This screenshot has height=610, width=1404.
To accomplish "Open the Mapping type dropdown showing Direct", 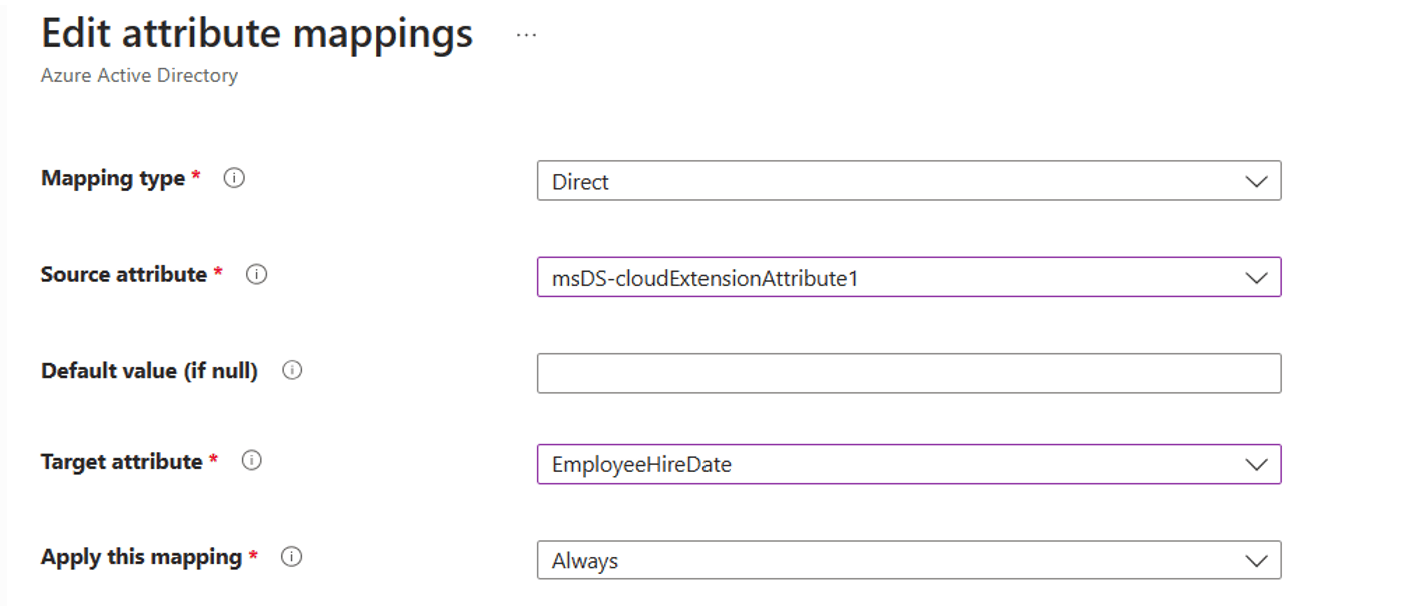I will point(909,181).
